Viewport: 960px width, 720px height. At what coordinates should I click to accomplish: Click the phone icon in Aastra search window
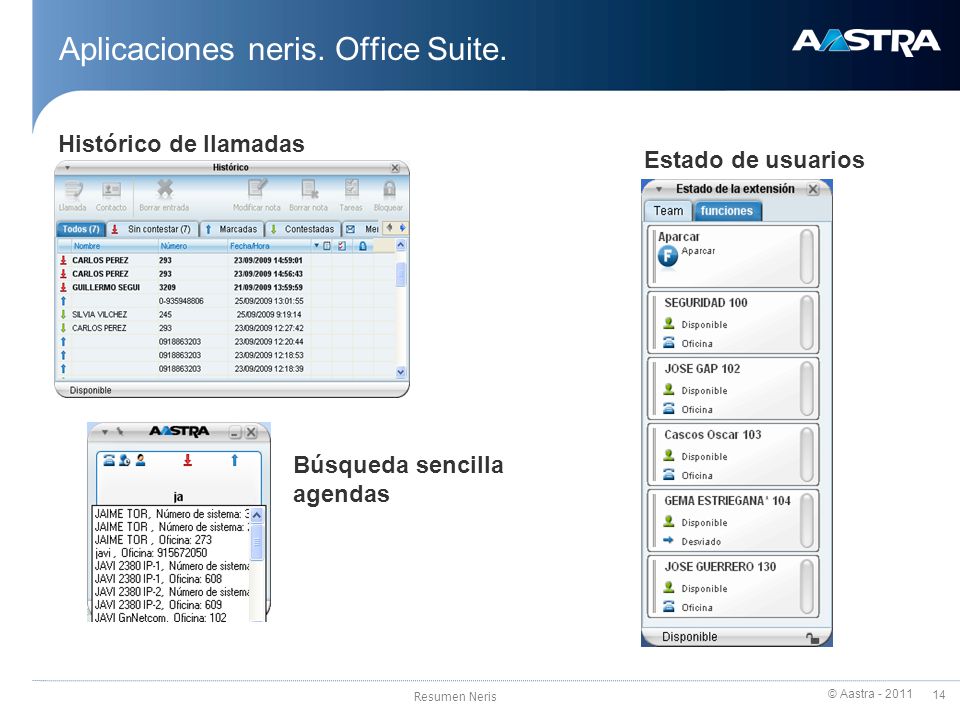pos(109,460)
